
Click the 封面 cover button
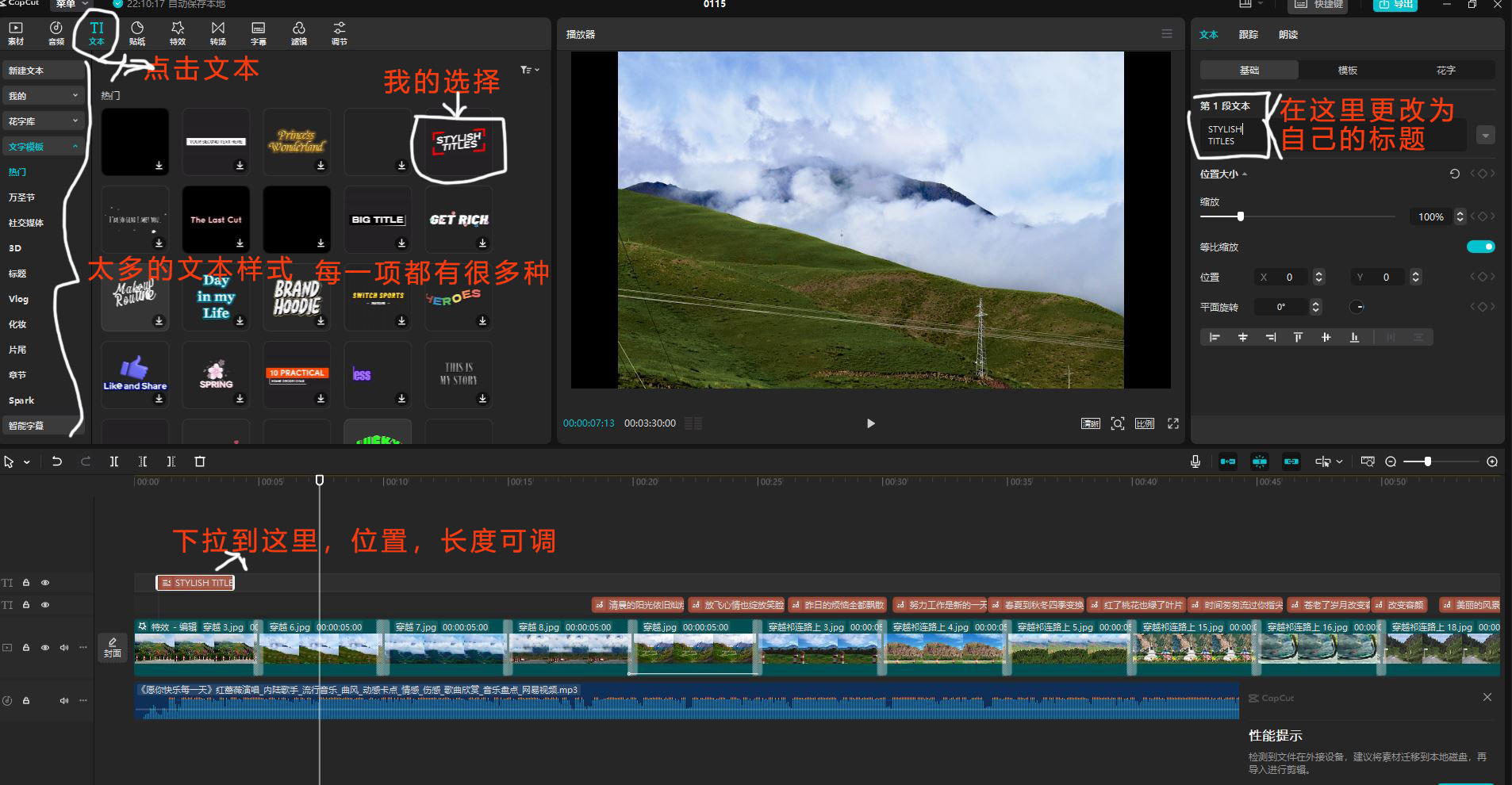click(x=113, y=648)
